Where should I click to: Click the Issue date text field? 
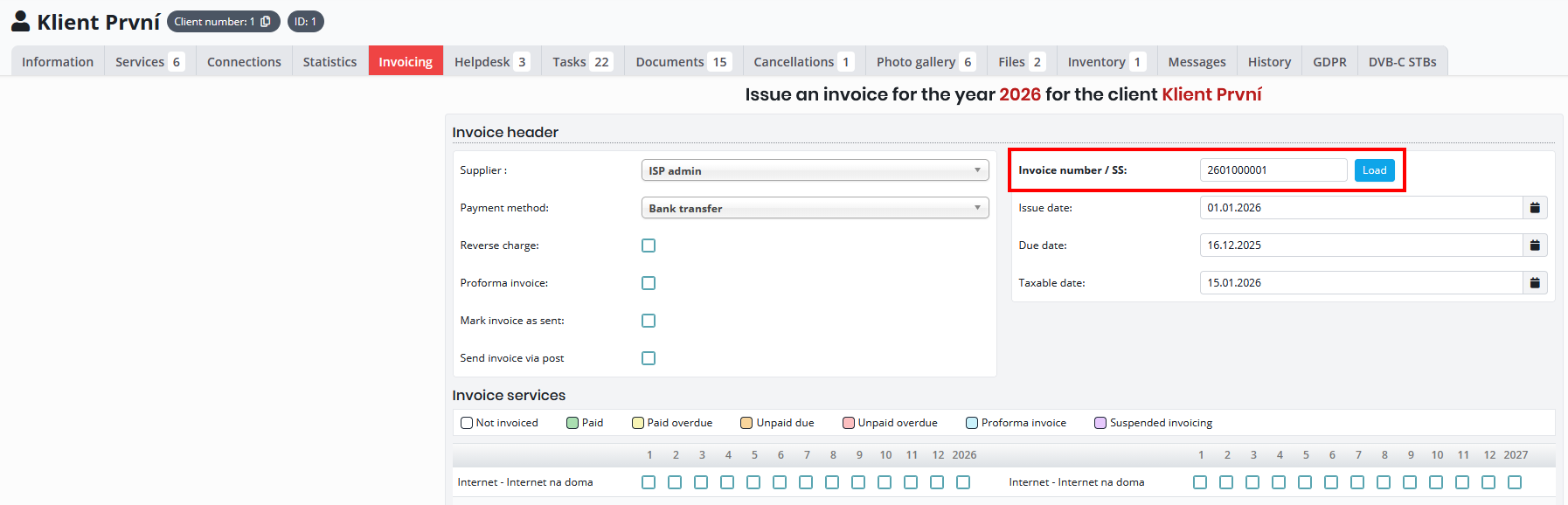coord(1360,208)
